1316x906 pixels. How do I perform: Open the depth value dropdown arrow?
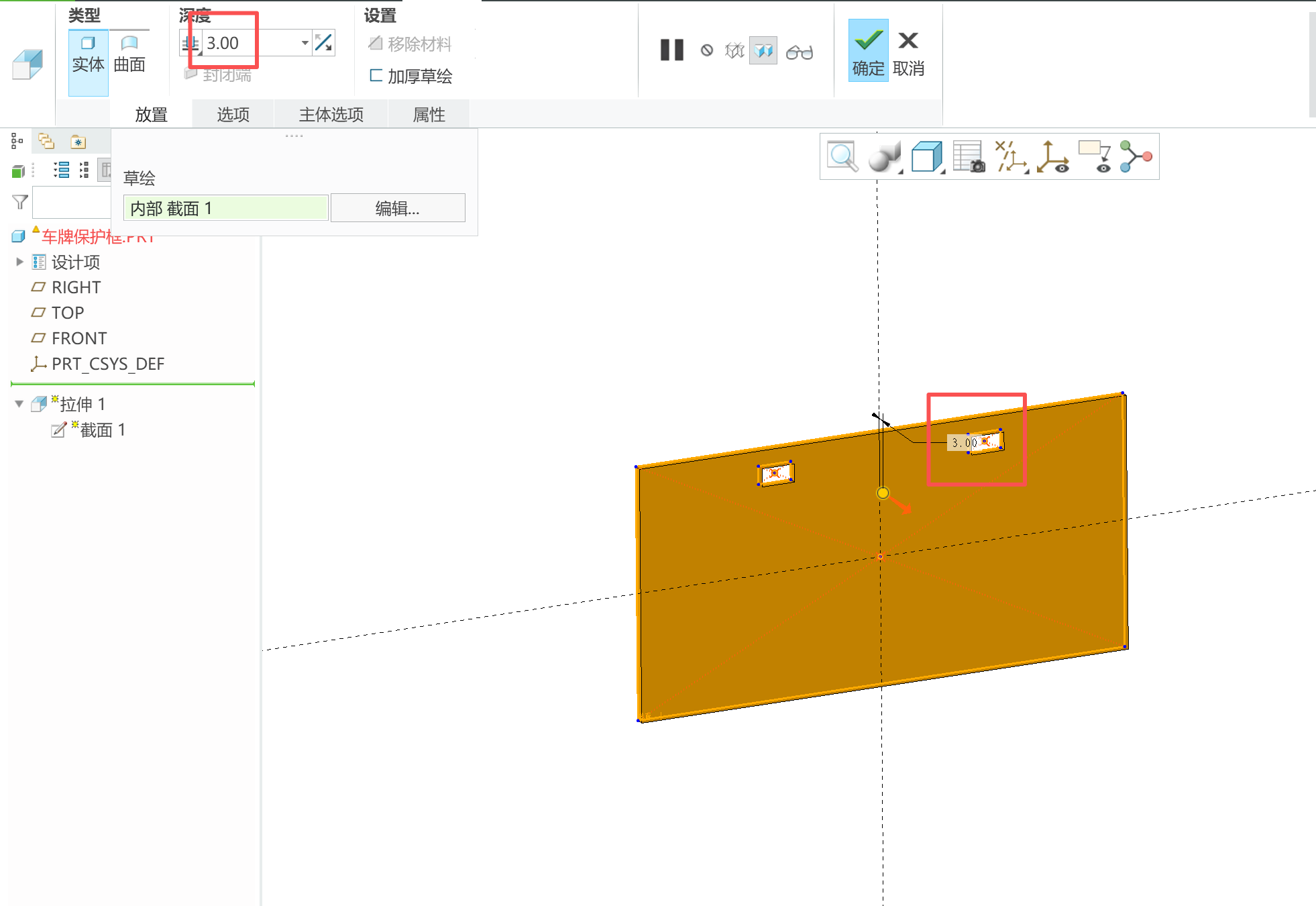coord(305,43)
